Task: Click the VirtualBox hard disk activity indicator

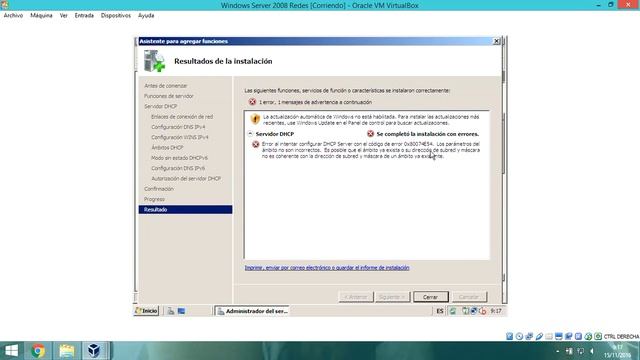Action: pyautogui.click(x=509, y=336)
